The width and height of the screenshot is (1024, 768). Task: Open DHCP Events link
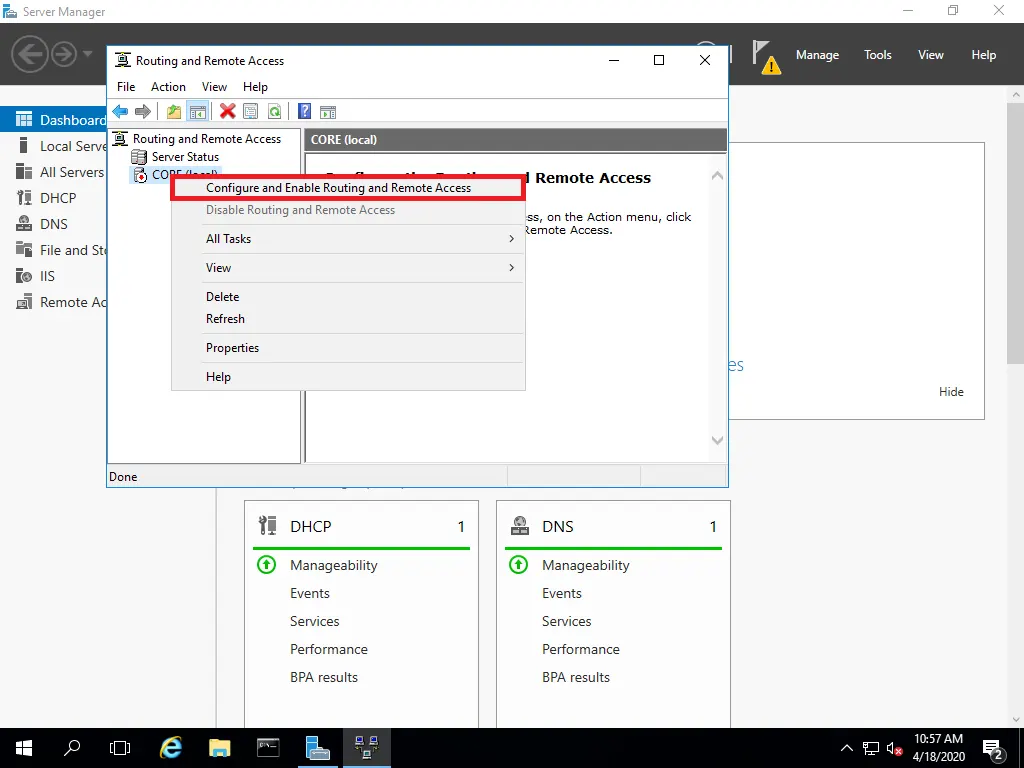click(x=310, y=593)
